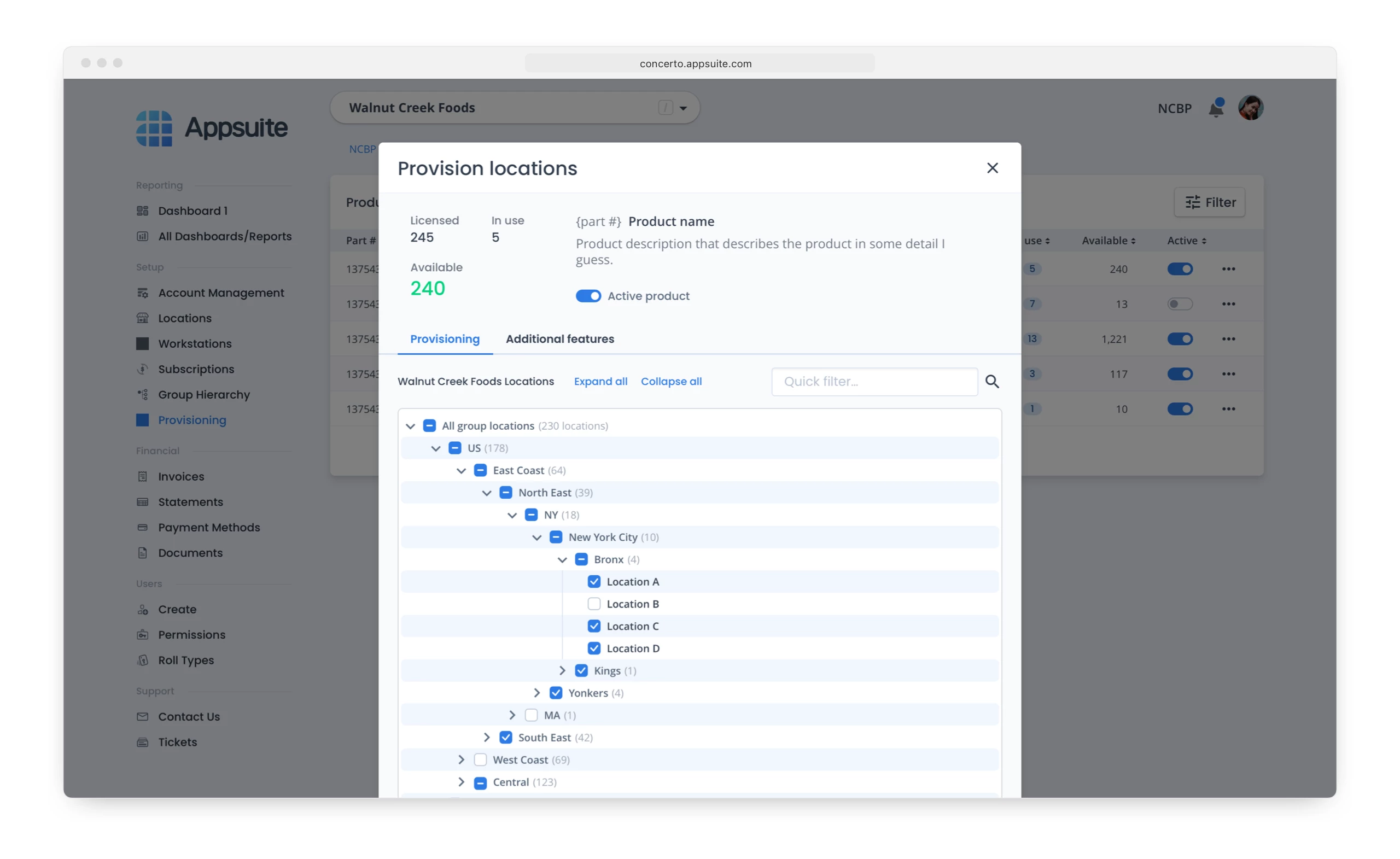Collapse the Bronx tree node

pos(562,559)
